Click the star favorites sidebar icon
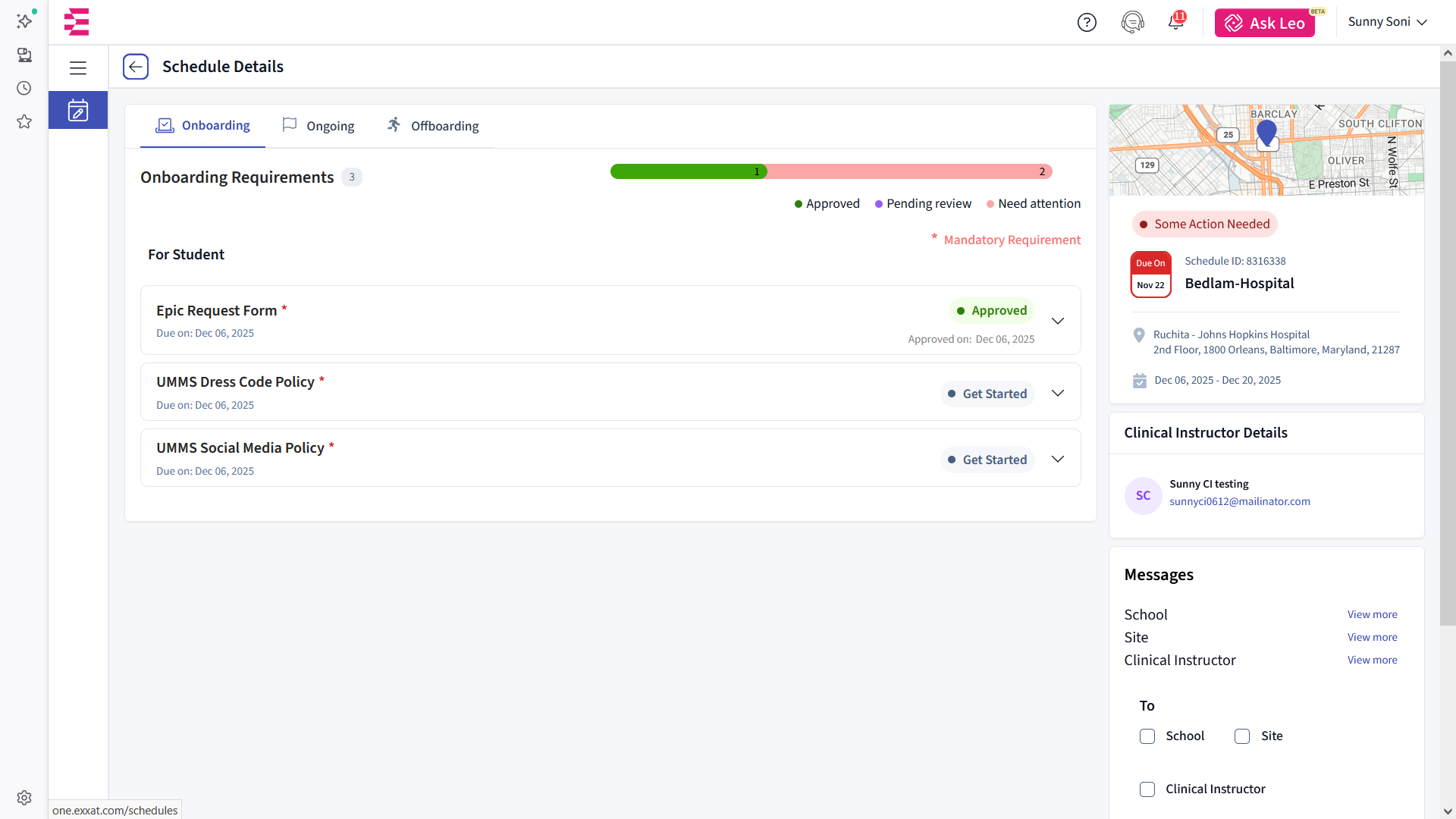The height and width of the screenshot is (819, 1456). 24,122
